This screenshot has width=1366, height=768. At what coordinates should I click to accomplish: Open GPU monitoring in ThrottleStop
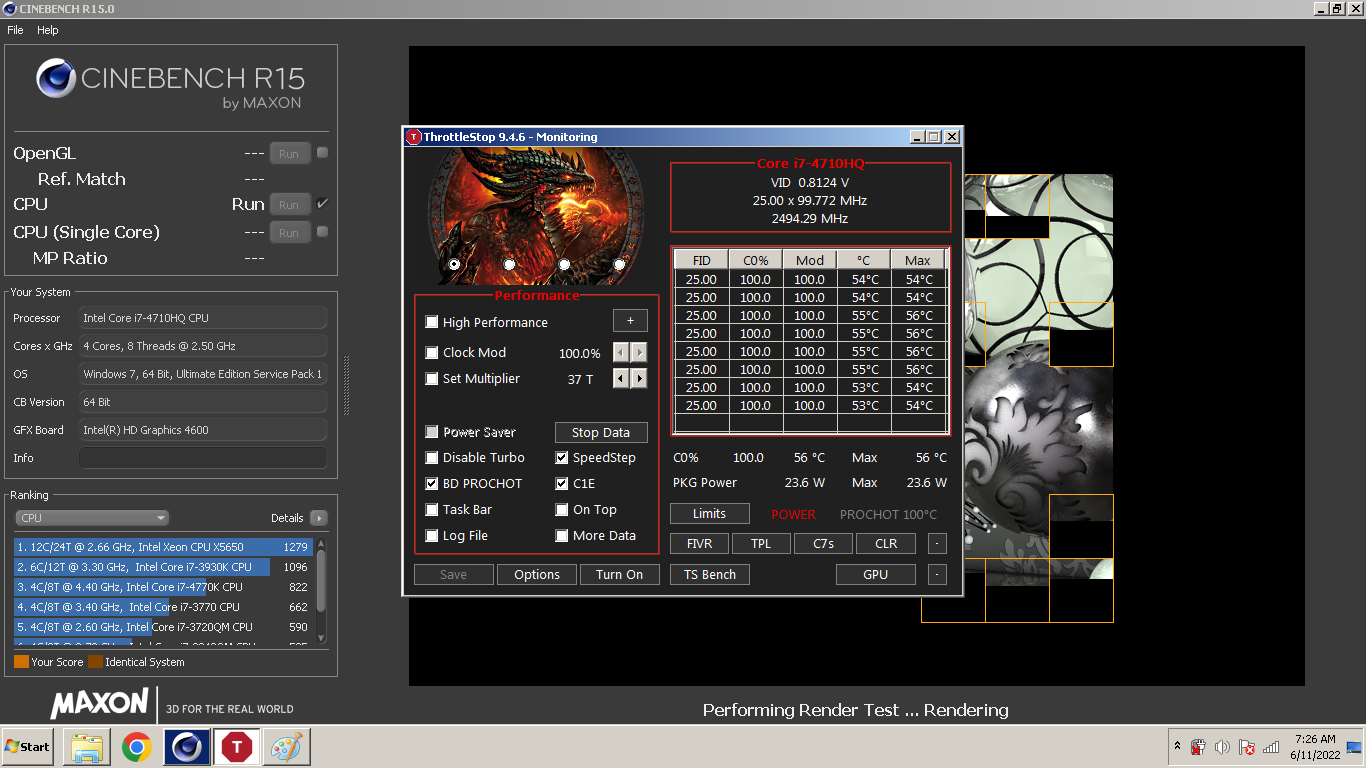(875, 574)
